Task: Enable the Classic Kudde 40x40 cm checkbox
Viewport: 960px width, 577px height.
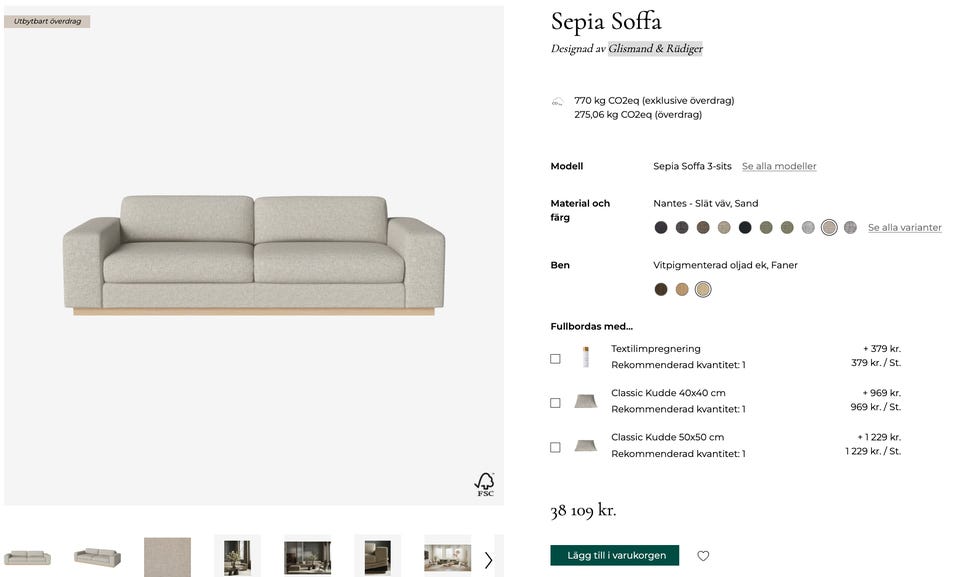Action: coord(555,403)
